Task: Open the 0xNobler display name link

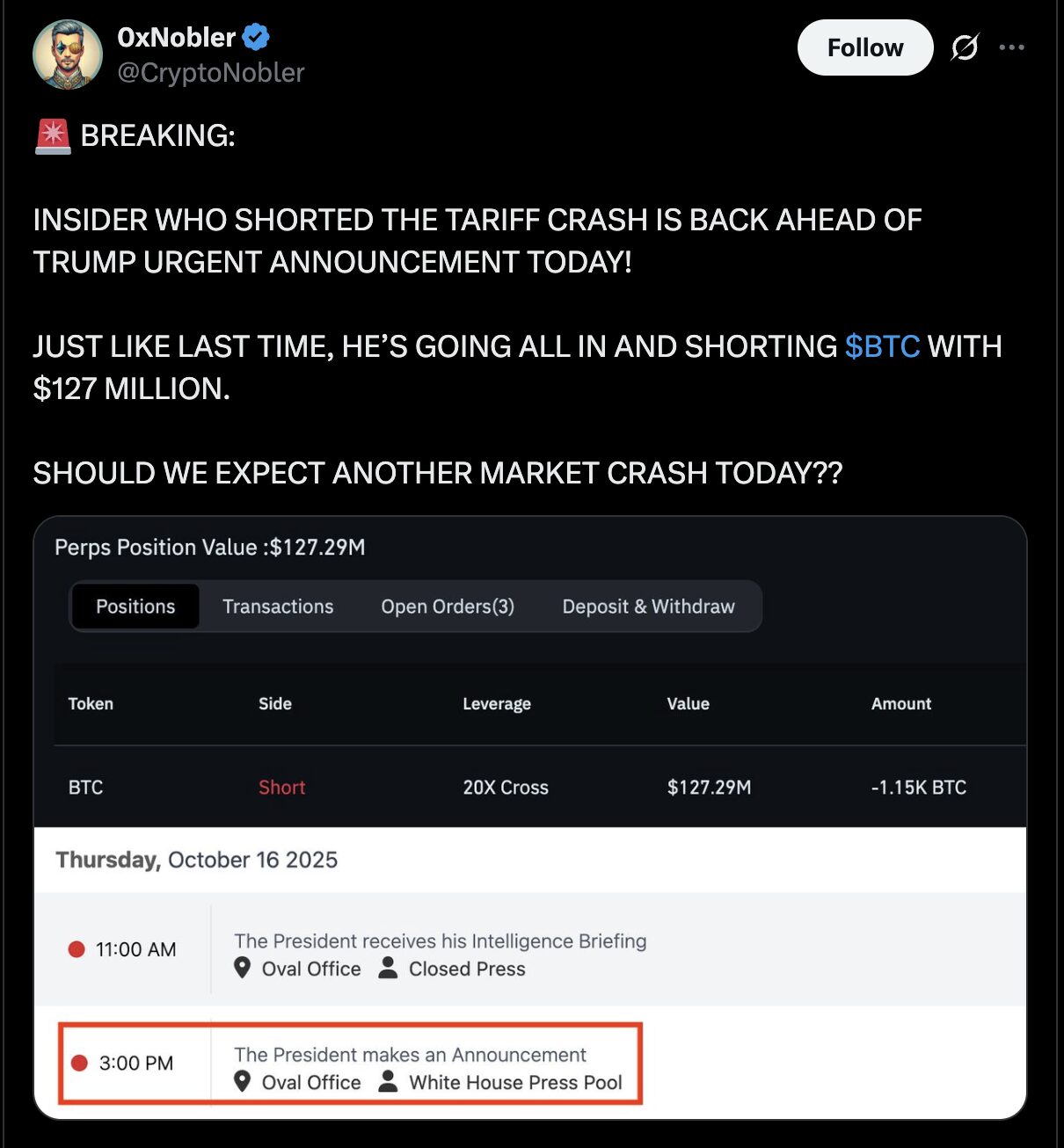Action: click(176, 37)
